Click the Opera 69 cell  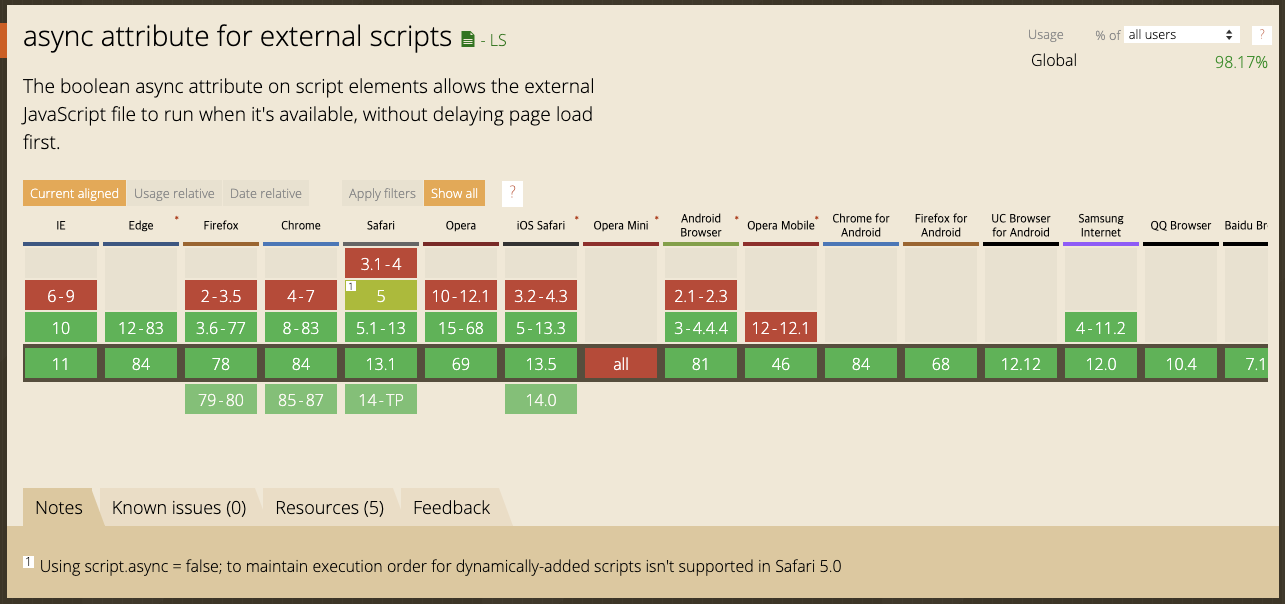coord(461,364)
